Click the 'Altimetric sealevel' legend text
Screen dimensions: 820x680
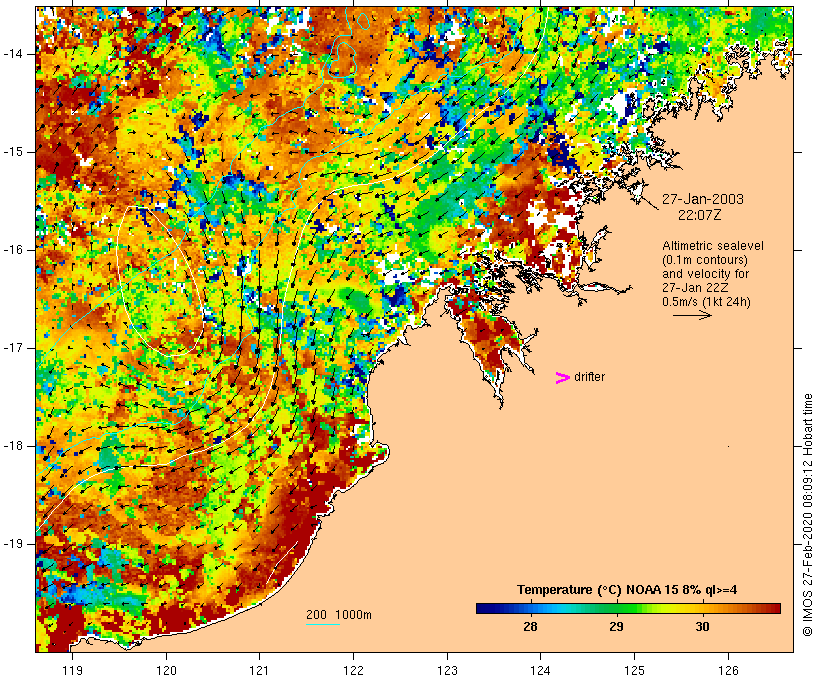[x=713, y=246]
